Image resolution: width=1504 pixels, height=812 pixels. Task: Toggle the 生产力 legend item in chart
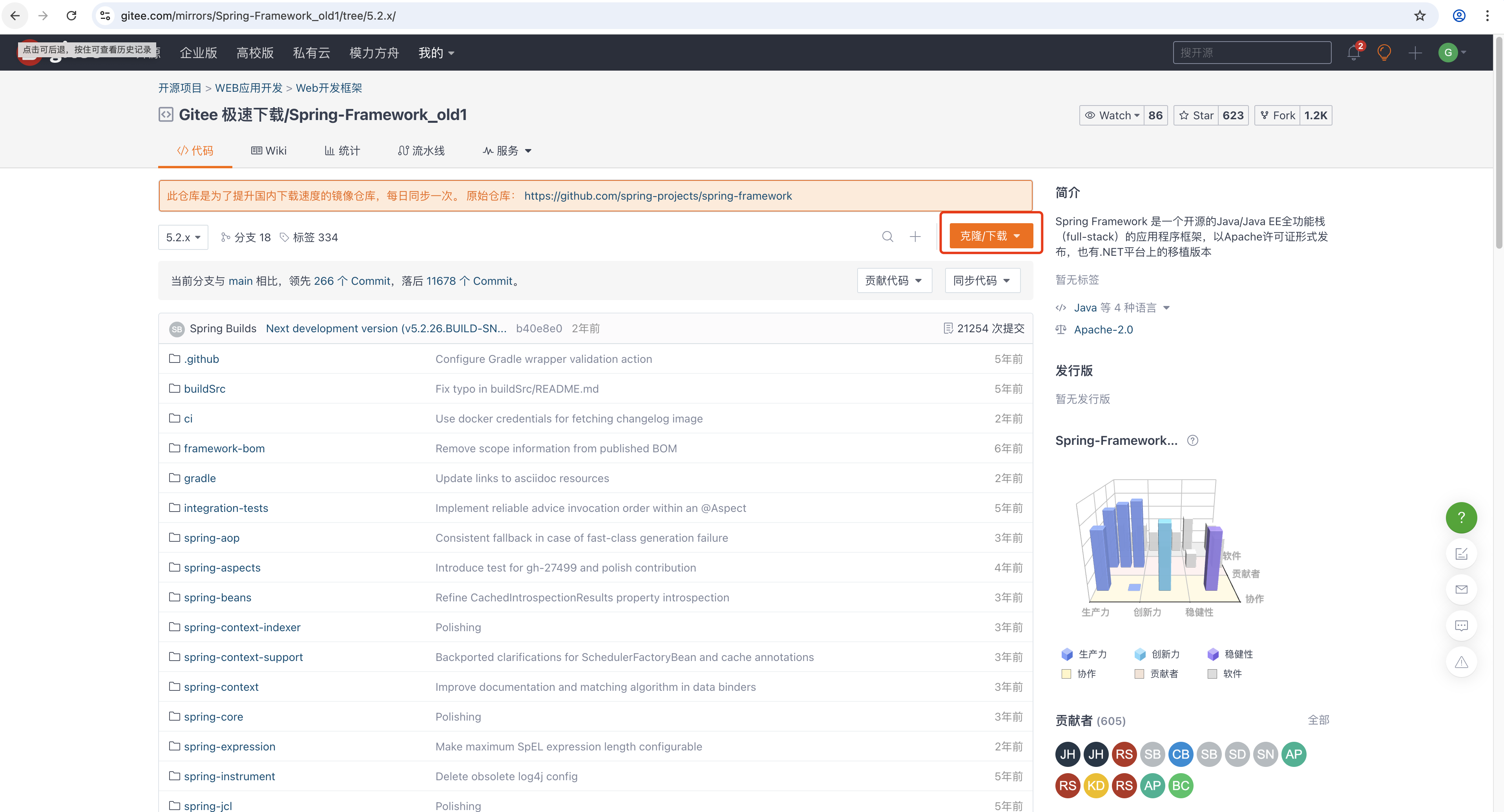(1092, 654)
